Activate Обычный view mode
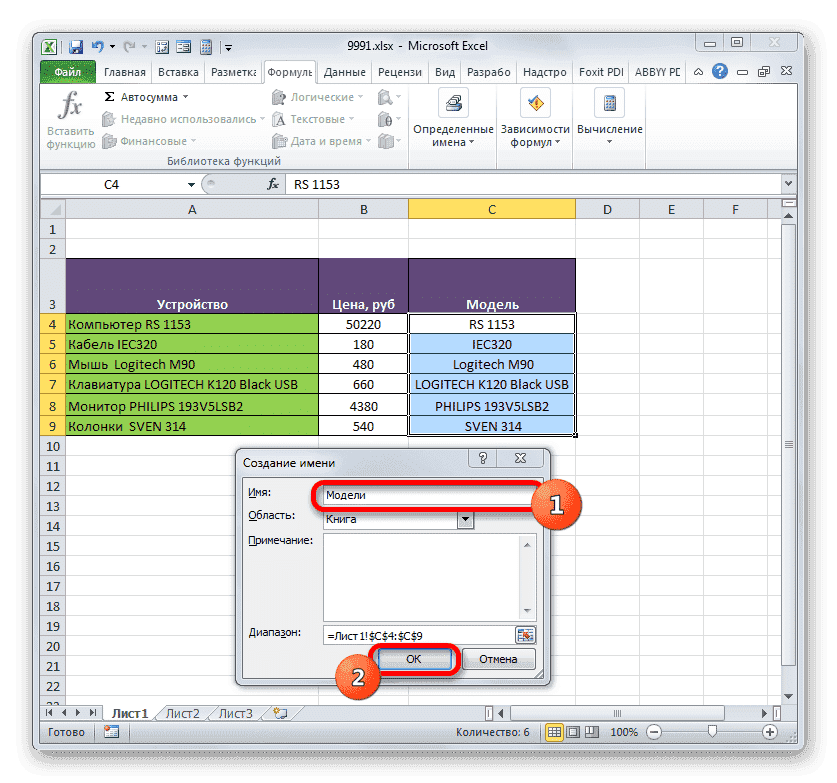The image size is (837, 783). tap(553, 731)
